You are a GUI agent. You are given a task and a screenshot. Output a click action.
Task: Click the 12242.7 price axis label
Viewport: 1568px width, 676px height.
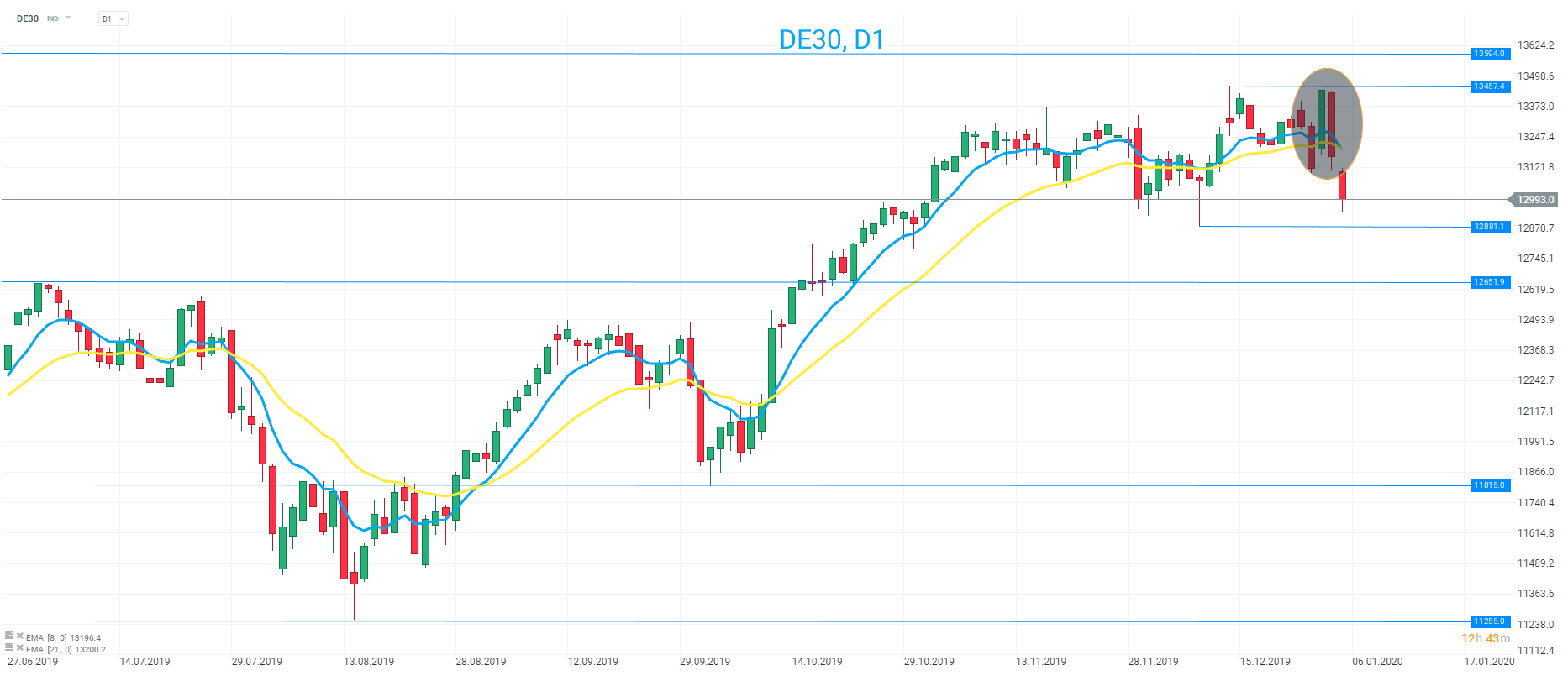pyautogui.click(x=1536, y=380)
